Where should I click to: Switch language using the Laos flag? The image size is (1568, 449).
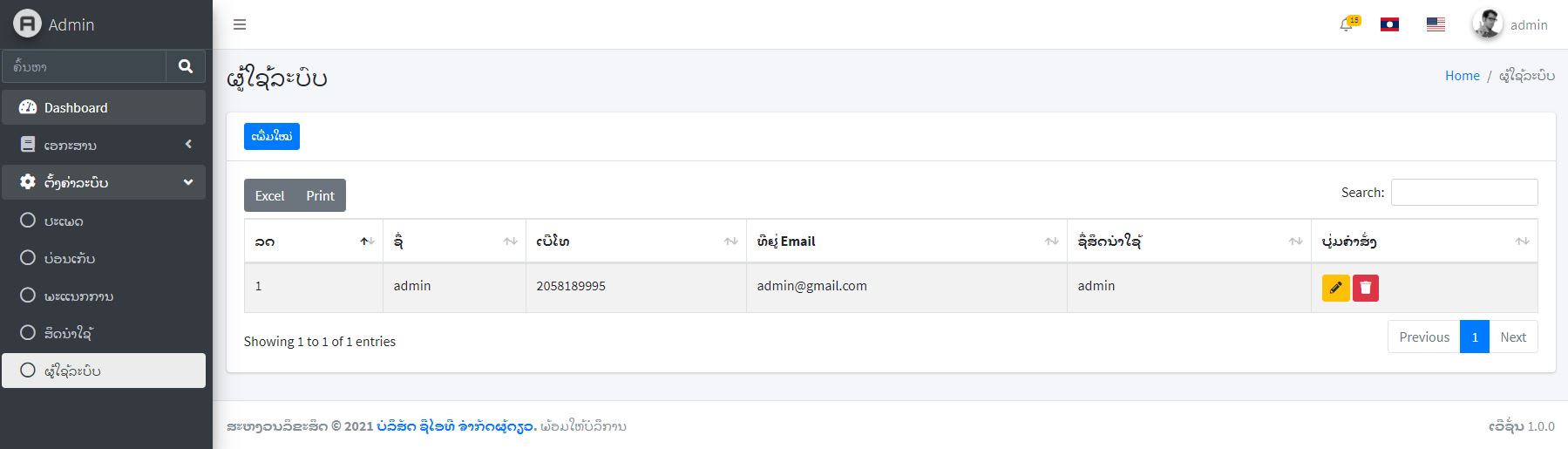1389,24
